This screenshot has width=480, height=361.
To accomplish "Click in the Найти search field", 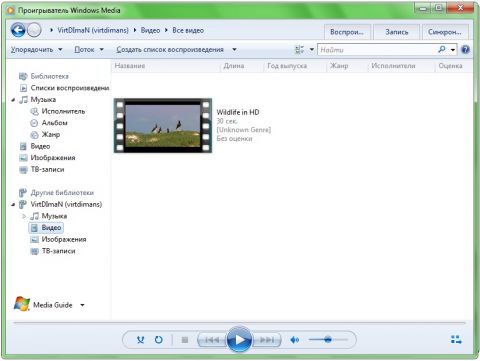I will (x=378, y=50).
